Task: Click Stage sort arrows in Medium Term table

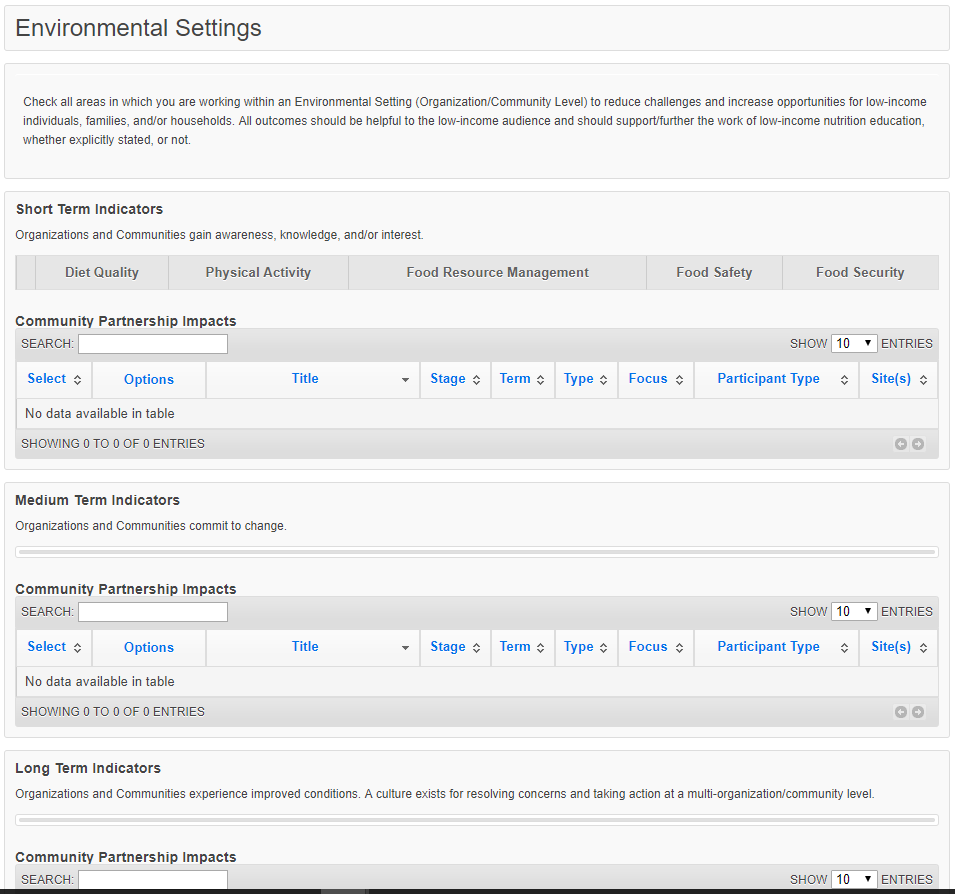Action: coord(476,648)
